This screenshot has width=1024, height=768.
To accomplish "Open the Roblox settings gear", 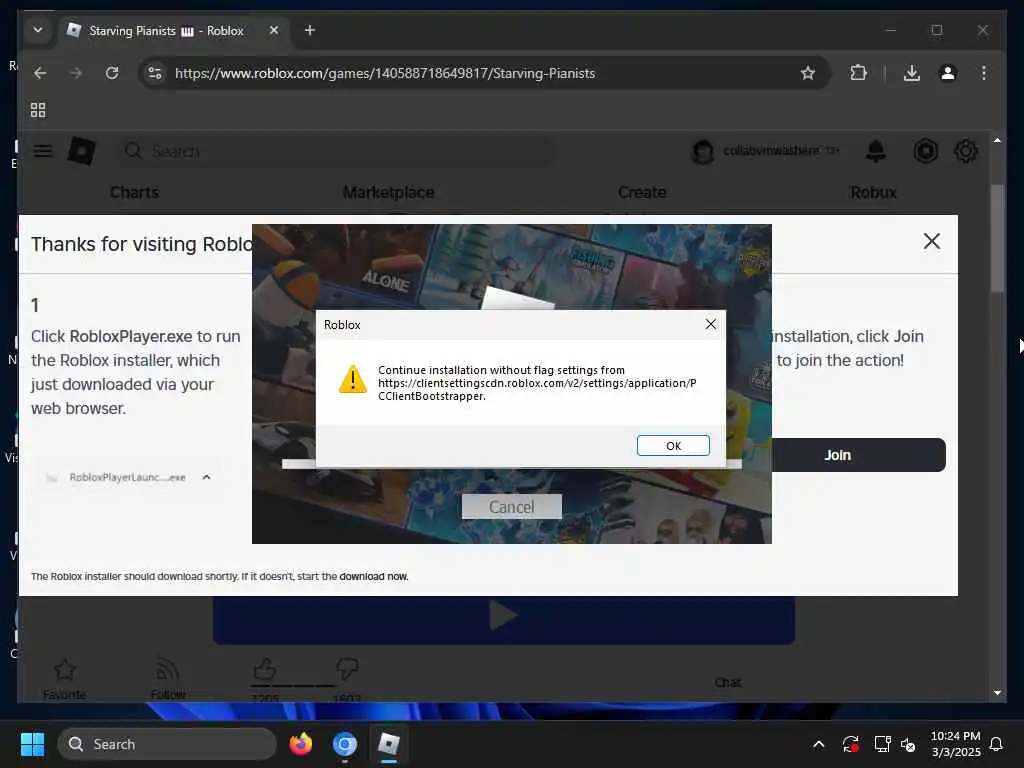I will tap(966, 151).
